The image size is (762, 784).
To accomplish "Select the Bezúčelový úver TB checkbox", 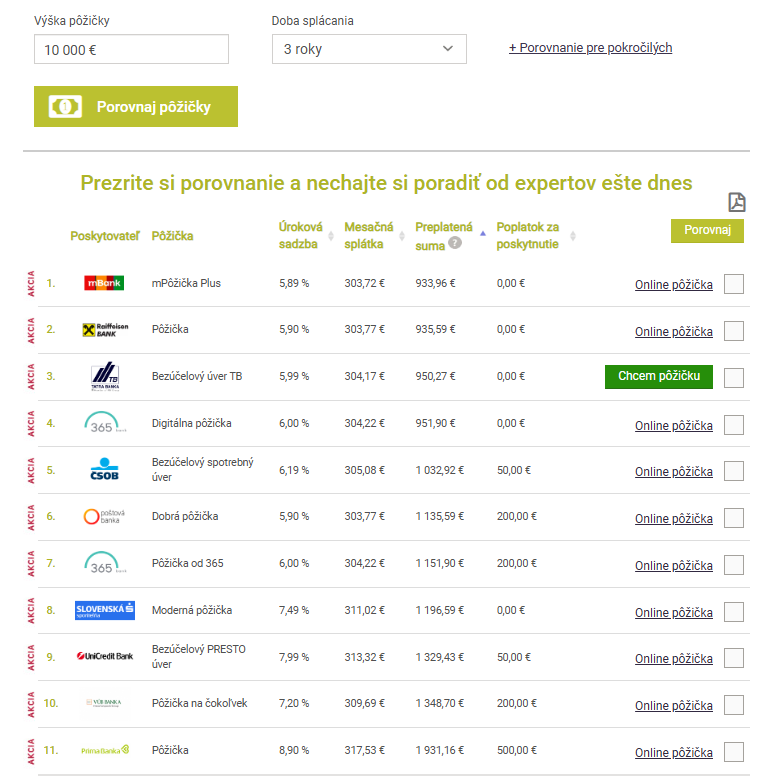I will tap(734, 377).
